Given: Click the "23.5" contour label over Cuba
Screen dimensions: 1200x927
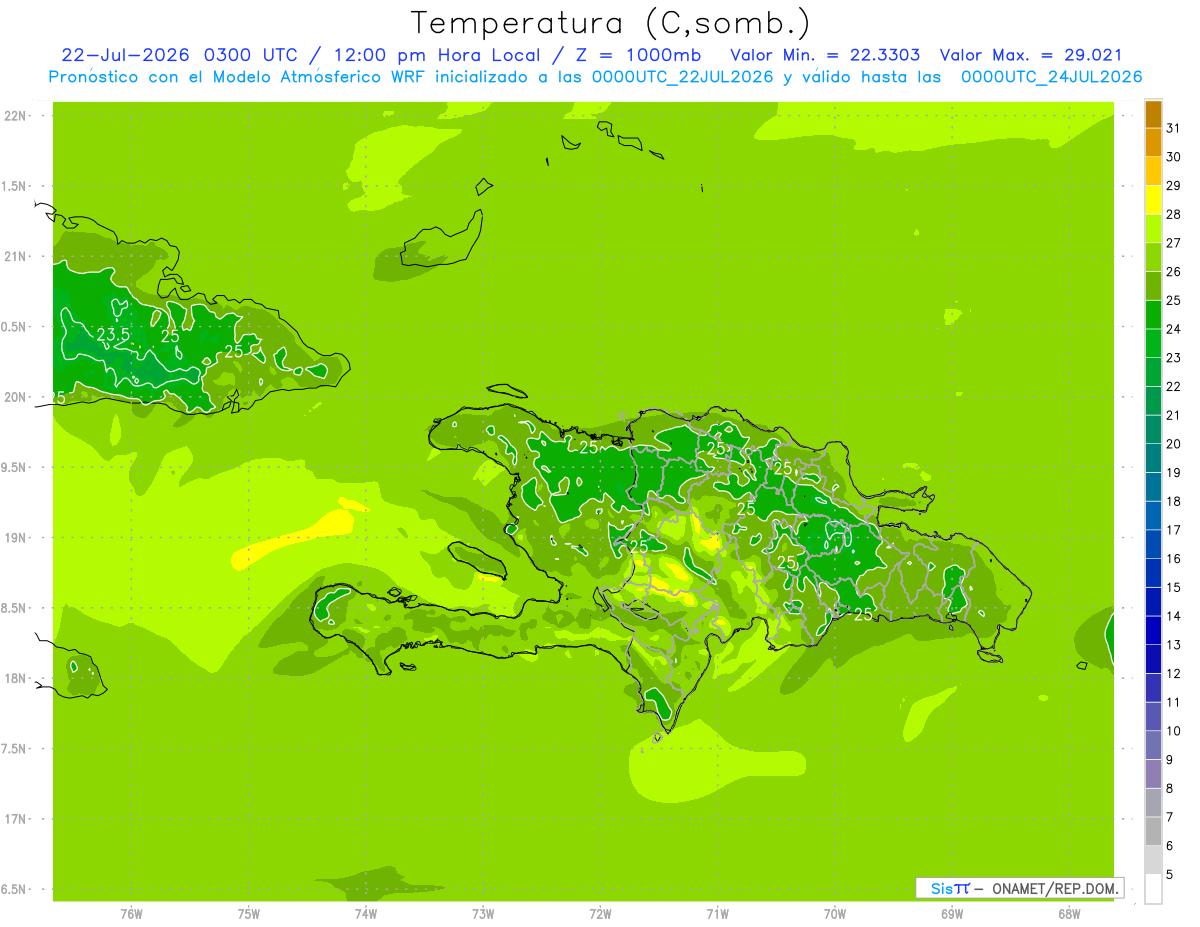Looking at the screenshot, I should click(113, 335).
